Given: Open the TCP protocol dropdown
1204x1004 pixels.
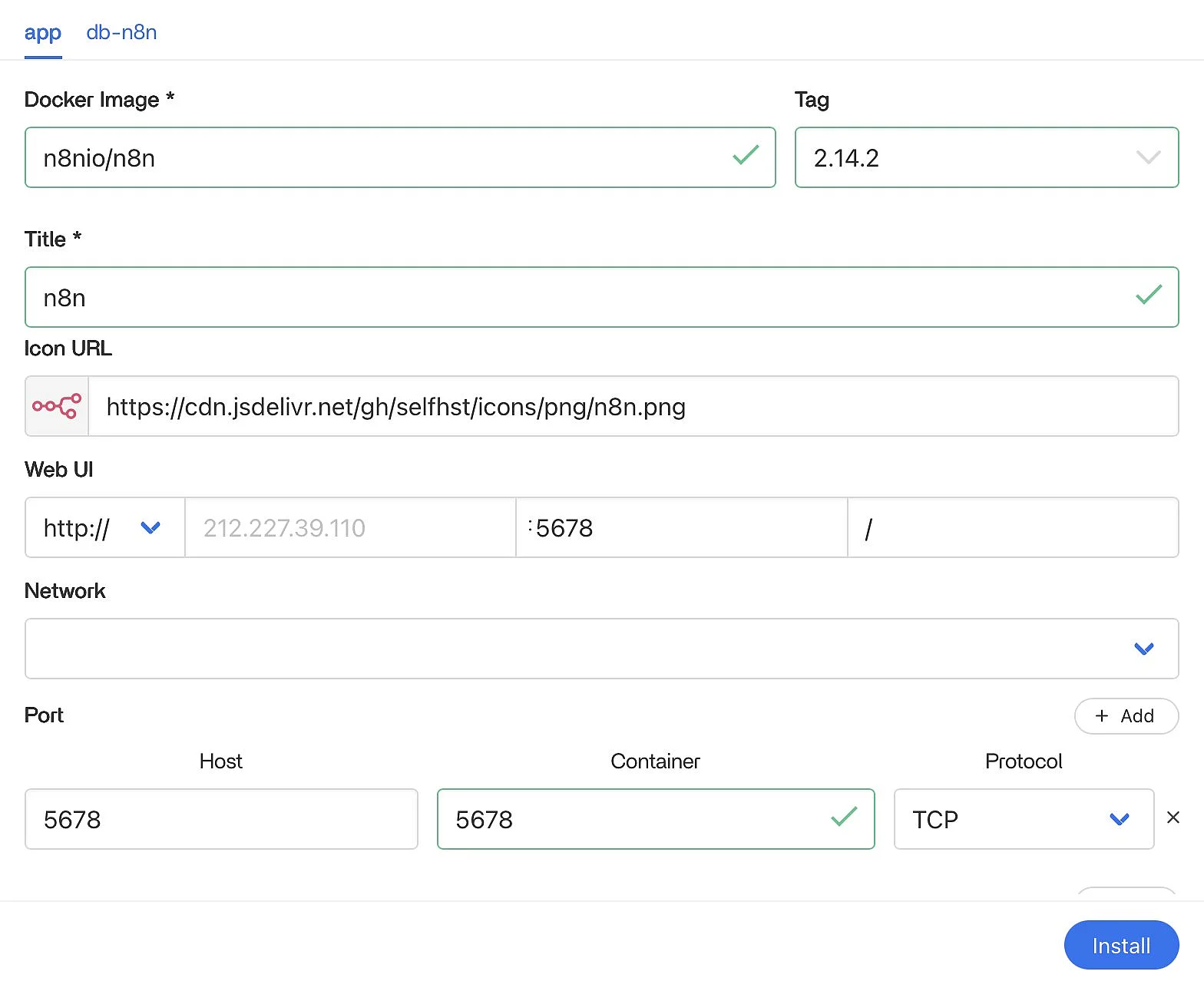Looking at the screenshot, I should [1024, 819].
